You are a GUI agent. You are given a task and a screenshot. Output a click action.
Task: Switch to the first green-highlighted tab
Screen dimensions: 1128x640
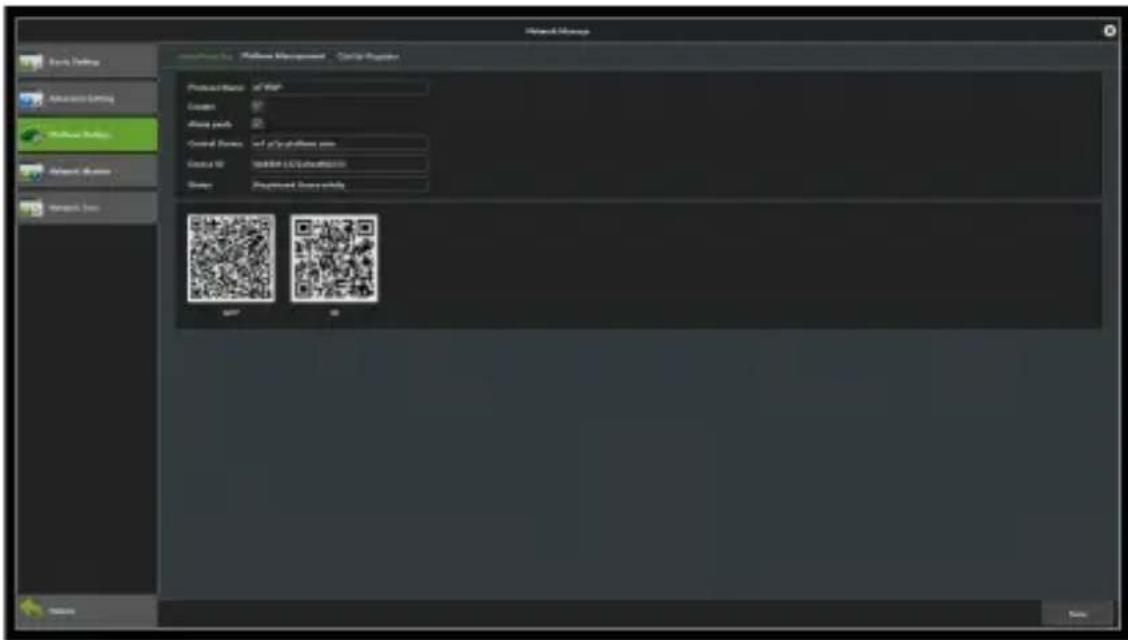click(x=205, y=56)
